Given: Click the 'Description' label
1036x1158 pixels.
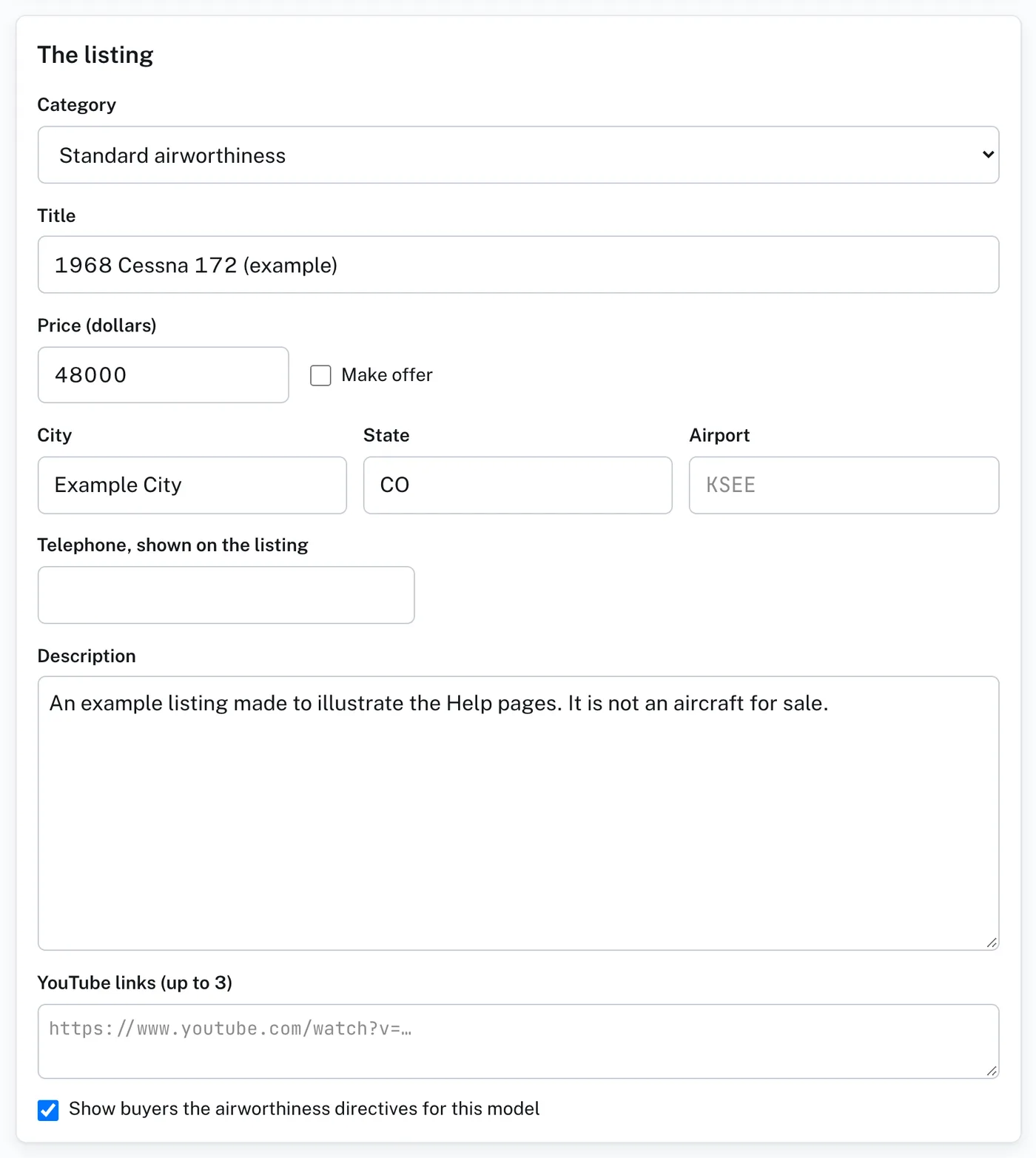Looking at the screenshot, I should 87,656.
